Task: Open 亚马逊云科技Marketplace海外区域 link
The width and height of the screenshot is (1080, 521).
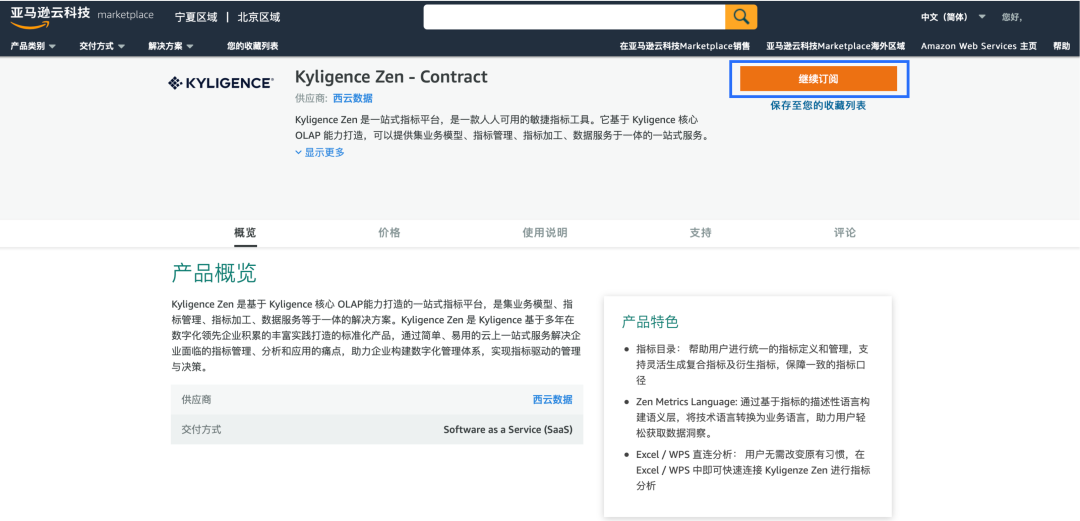Action: [835, 46]
